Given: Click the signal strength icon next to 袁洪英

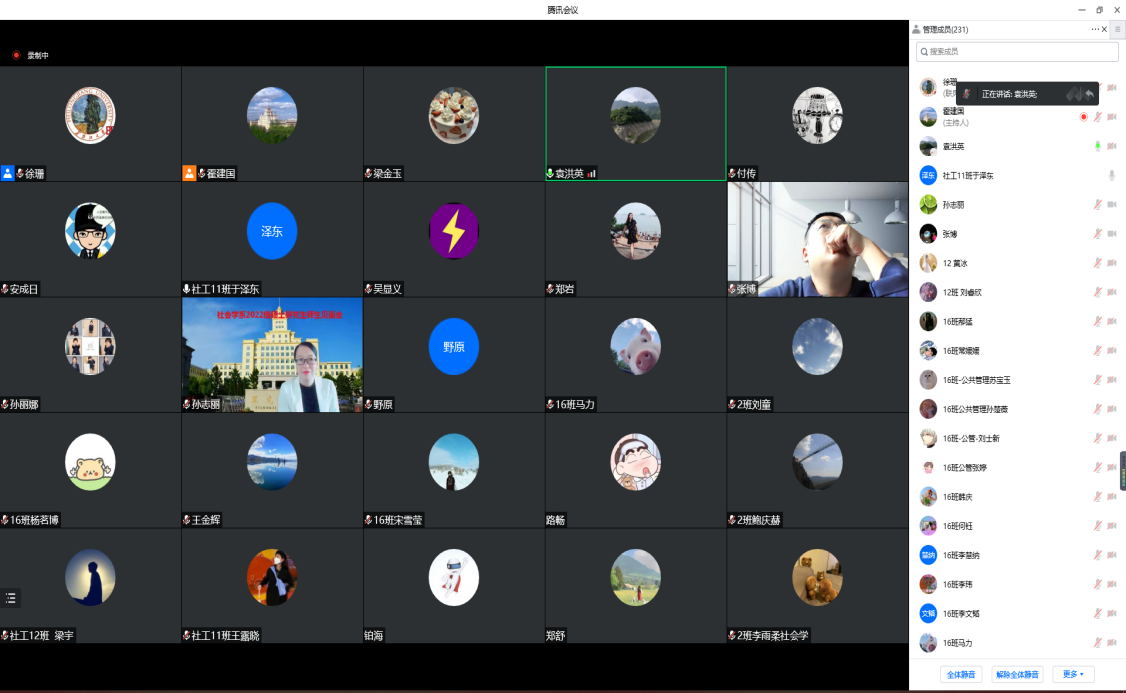Looking at the screenshot, I should pos(591,173).
